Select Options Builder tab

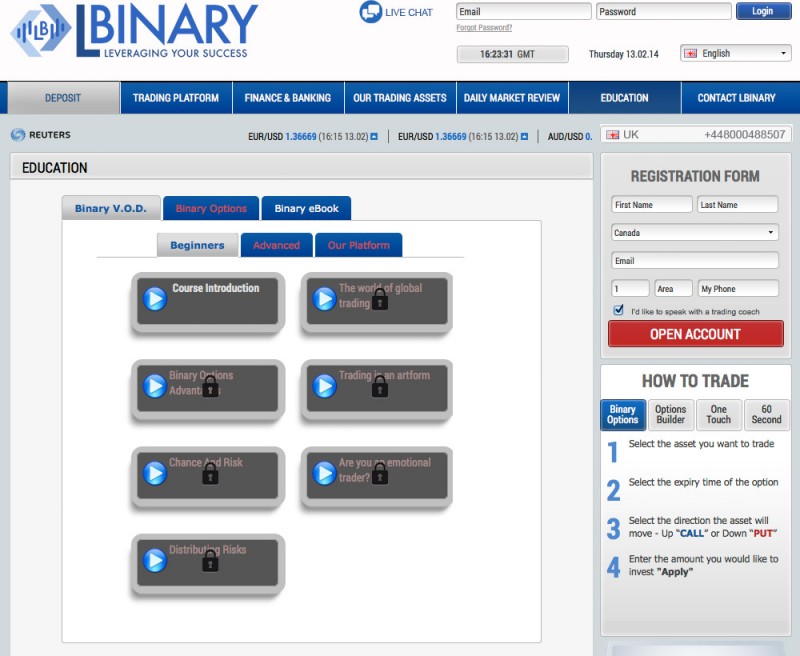coord(670,414)
